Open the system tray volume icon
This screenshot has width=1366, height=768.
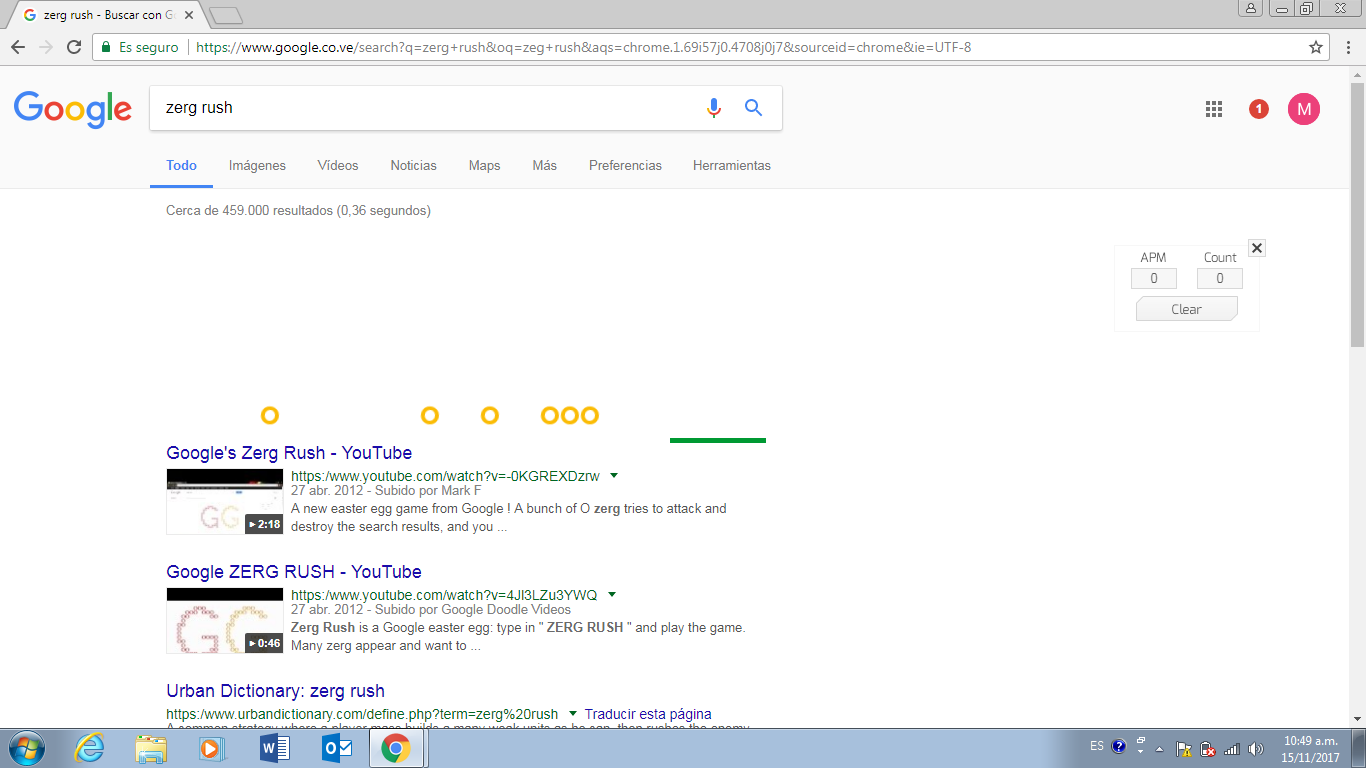(x=1256, y=748)
